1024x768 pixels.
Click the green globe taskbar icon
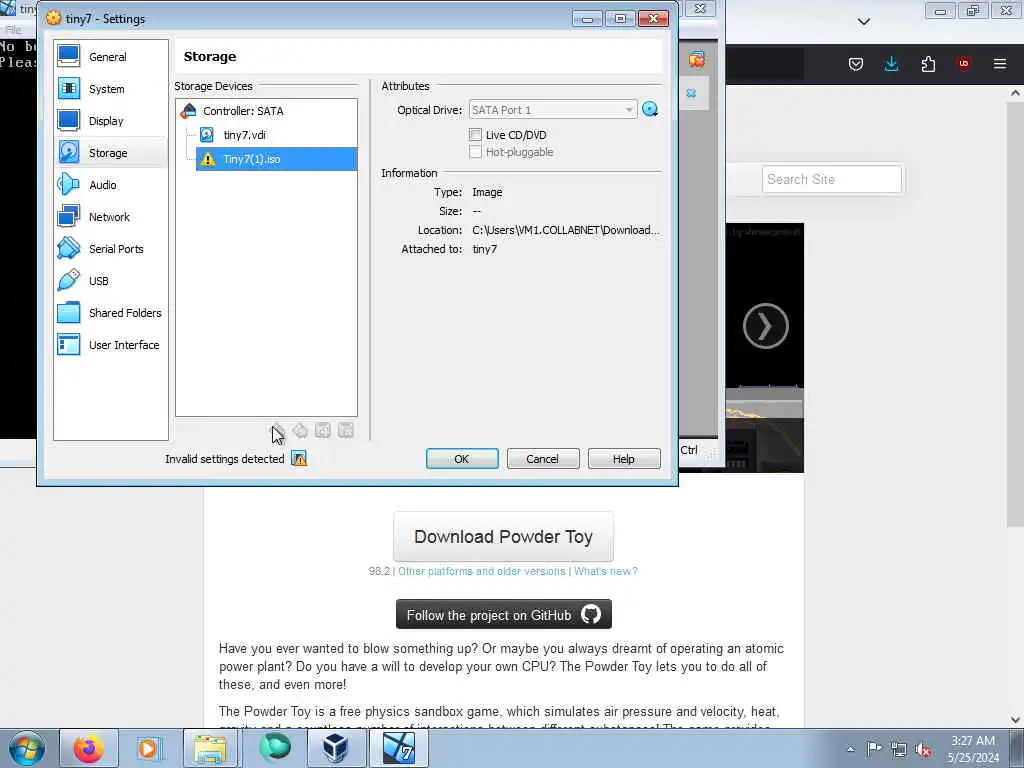point(274,748)
